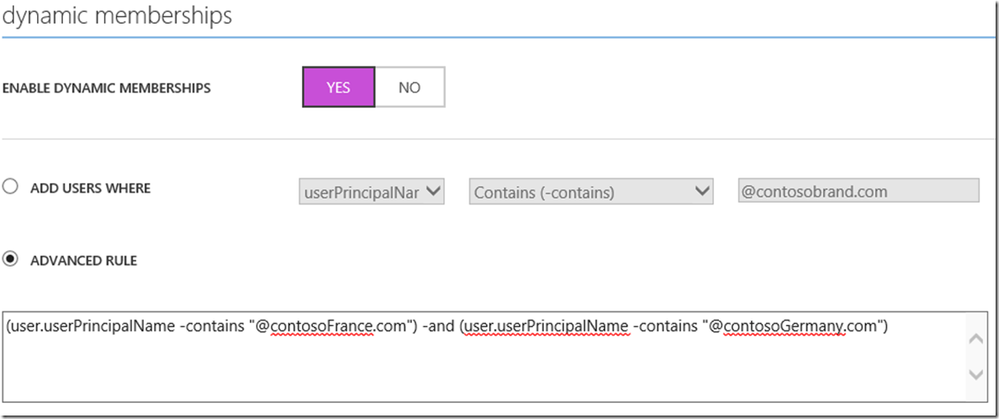The image size is (999, 419).
Task: Disable dynamic memberships with the NO button
Action: point(409,87)
